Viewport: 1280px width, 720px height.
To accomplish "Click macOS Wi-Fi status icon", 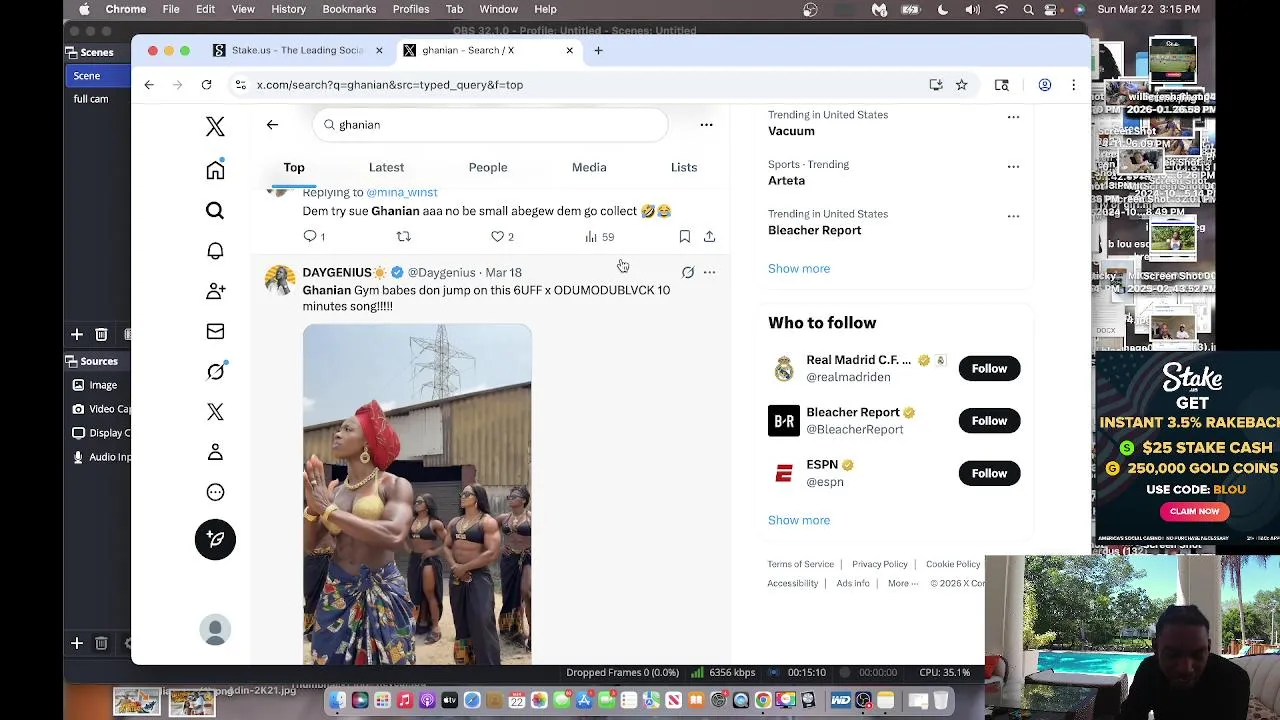I will (x=1001, y=9).
